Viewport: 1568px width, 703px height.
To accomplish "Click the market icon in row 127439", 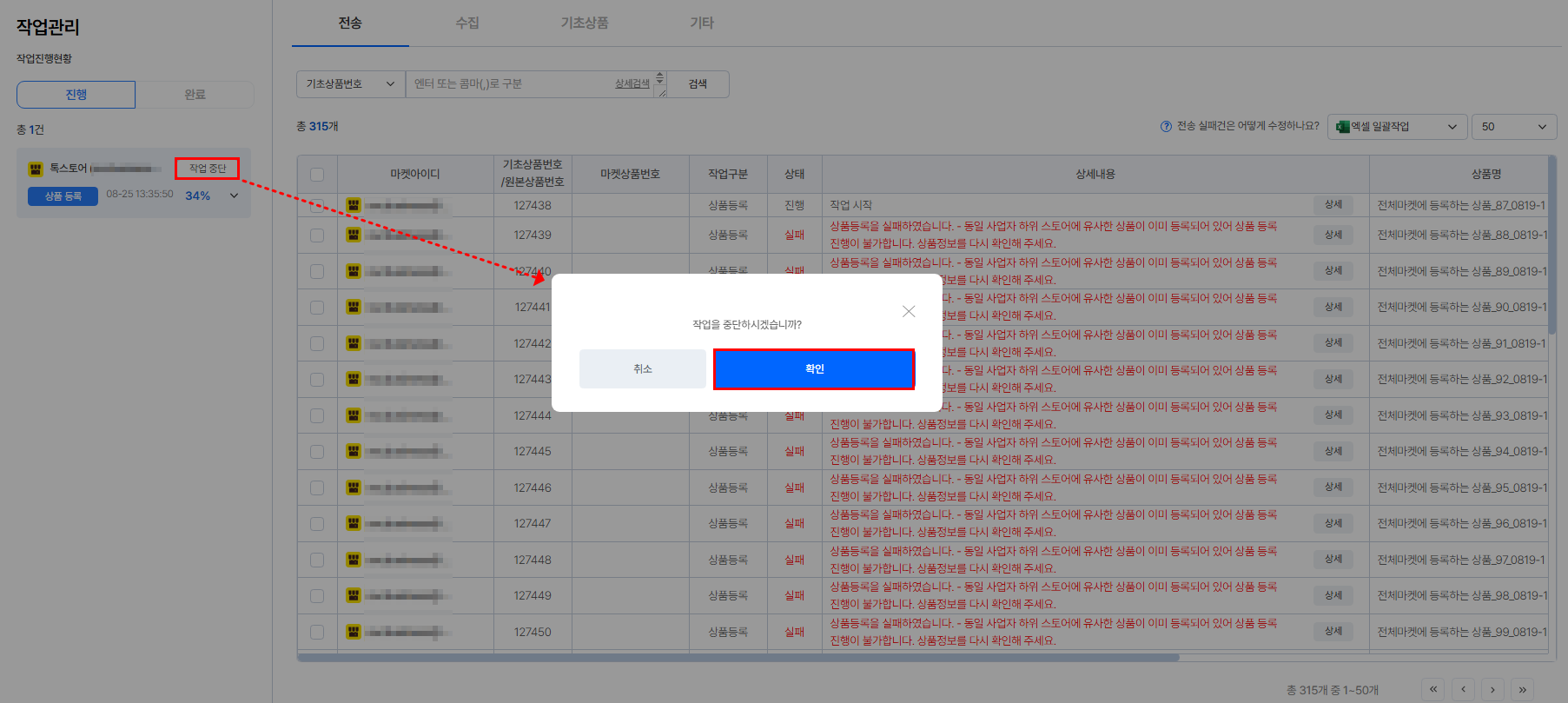I will pos(354,235).
